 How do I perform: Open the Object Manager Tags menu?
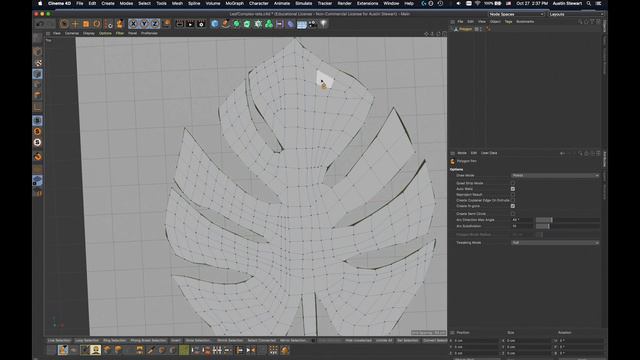pos(508,22)
